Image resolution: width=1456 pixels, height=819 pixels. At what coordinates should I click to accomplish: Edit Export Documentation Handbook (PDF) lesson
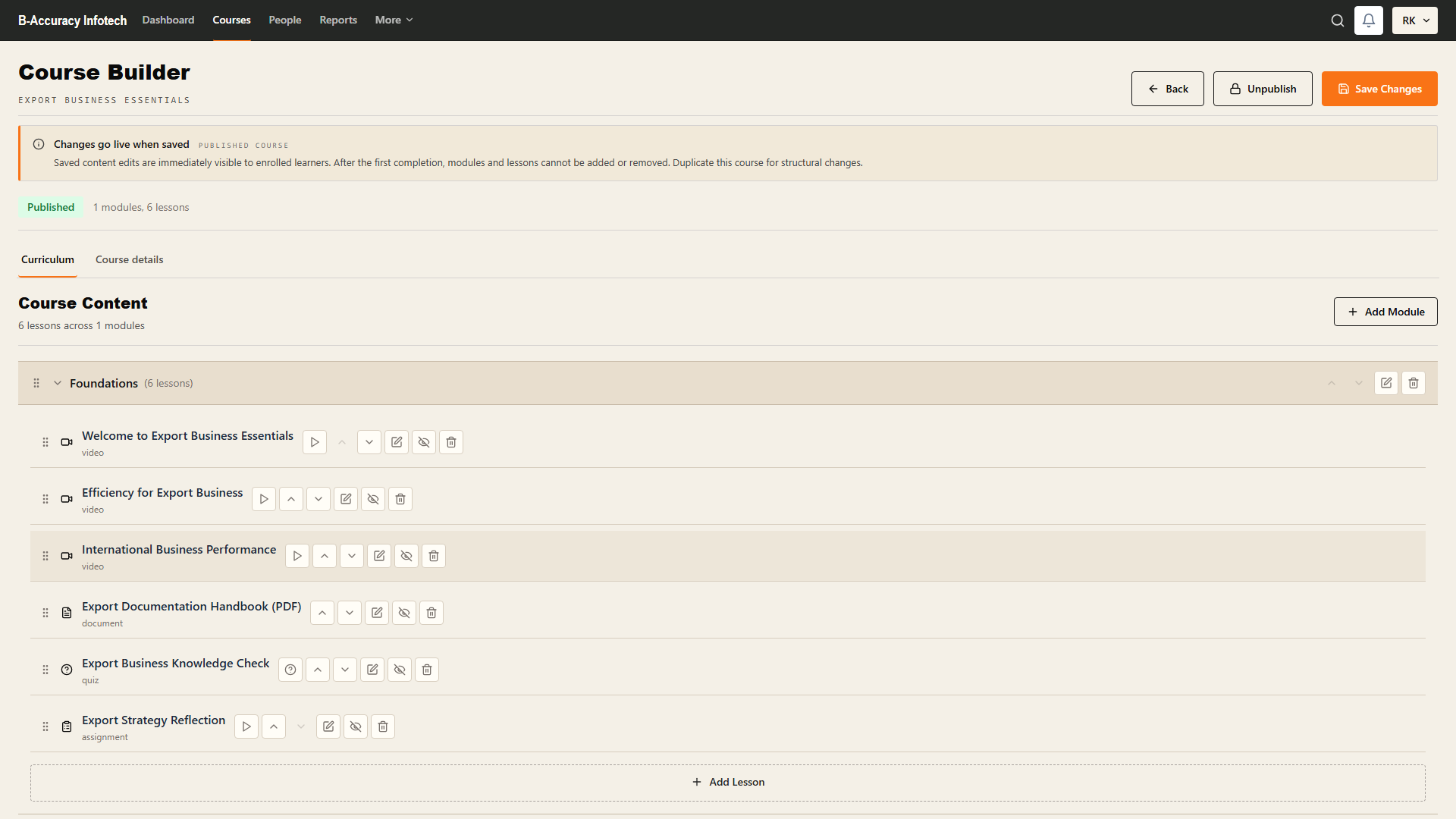pyautogui.click(x=377, y=613)
